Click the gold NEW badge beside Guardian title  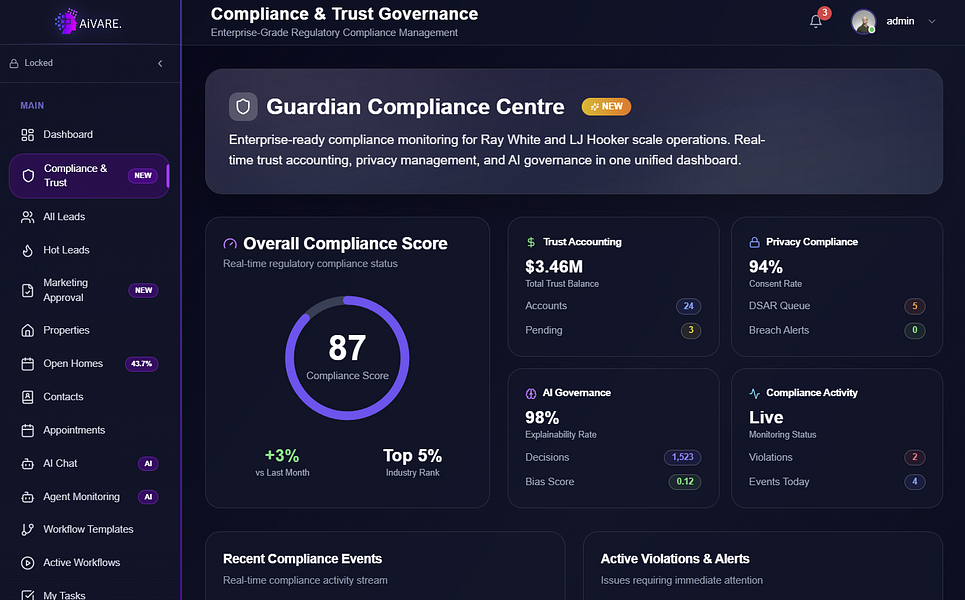click(x=606, y=106)
